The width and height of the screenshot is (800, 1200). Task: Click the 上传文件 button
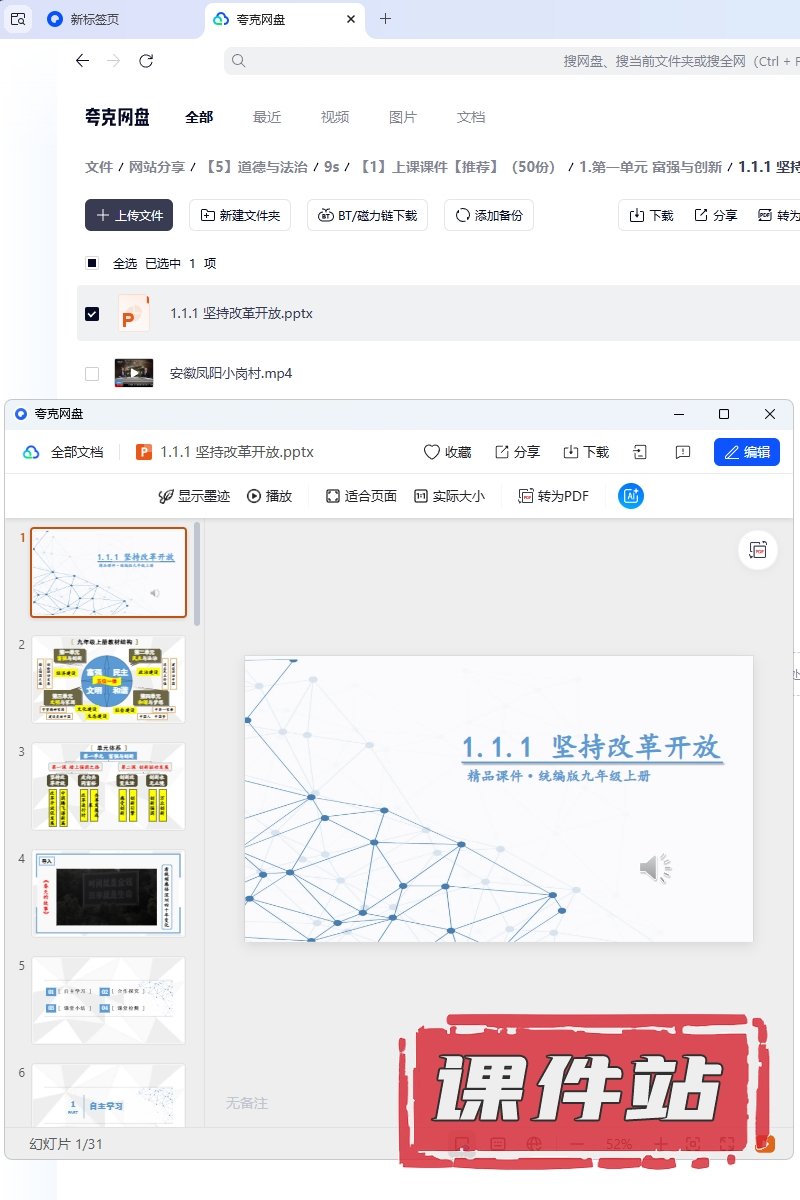click(x=129, y=215)
